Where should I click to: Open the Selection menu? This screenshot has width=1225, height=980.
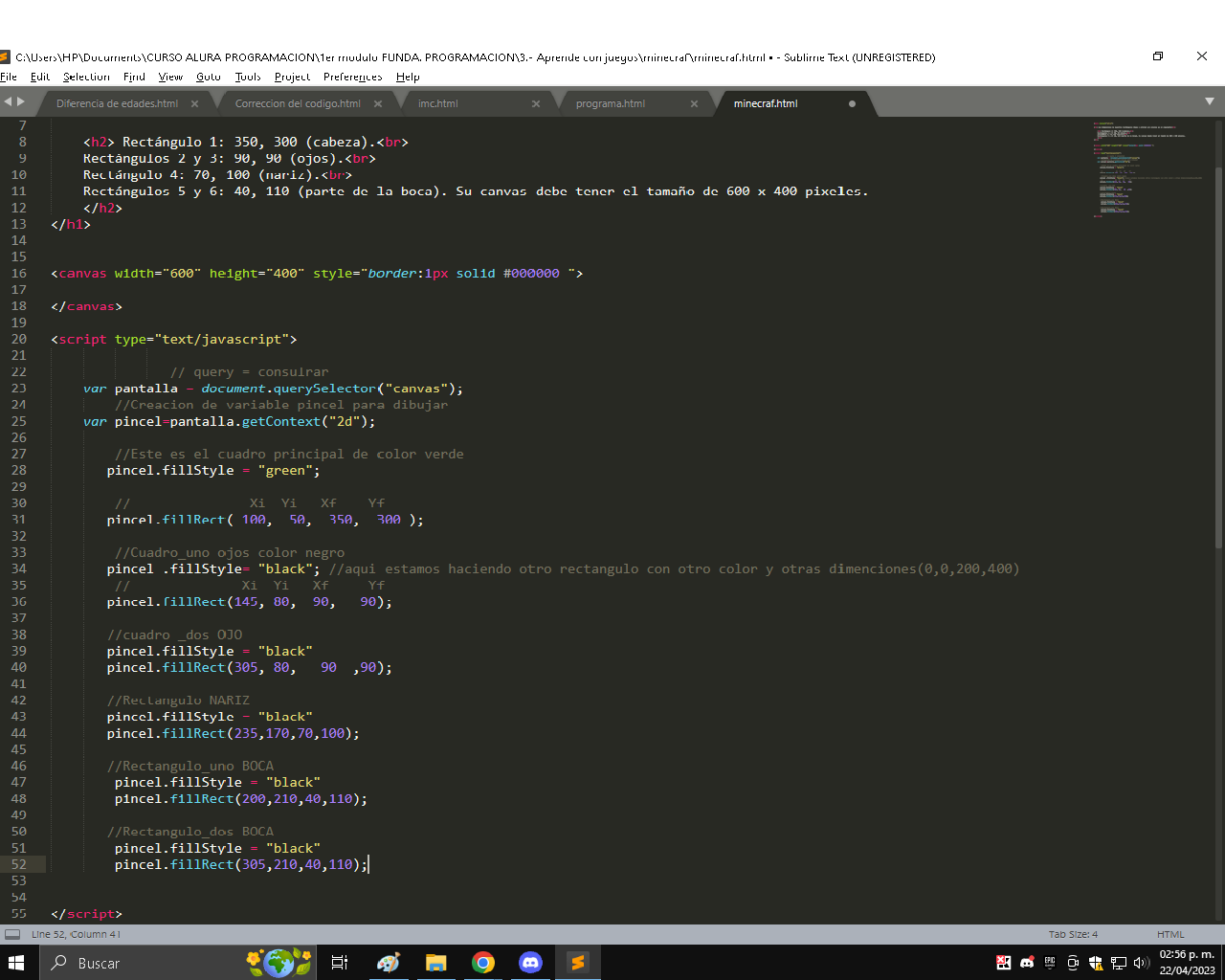tap(86, 77)
